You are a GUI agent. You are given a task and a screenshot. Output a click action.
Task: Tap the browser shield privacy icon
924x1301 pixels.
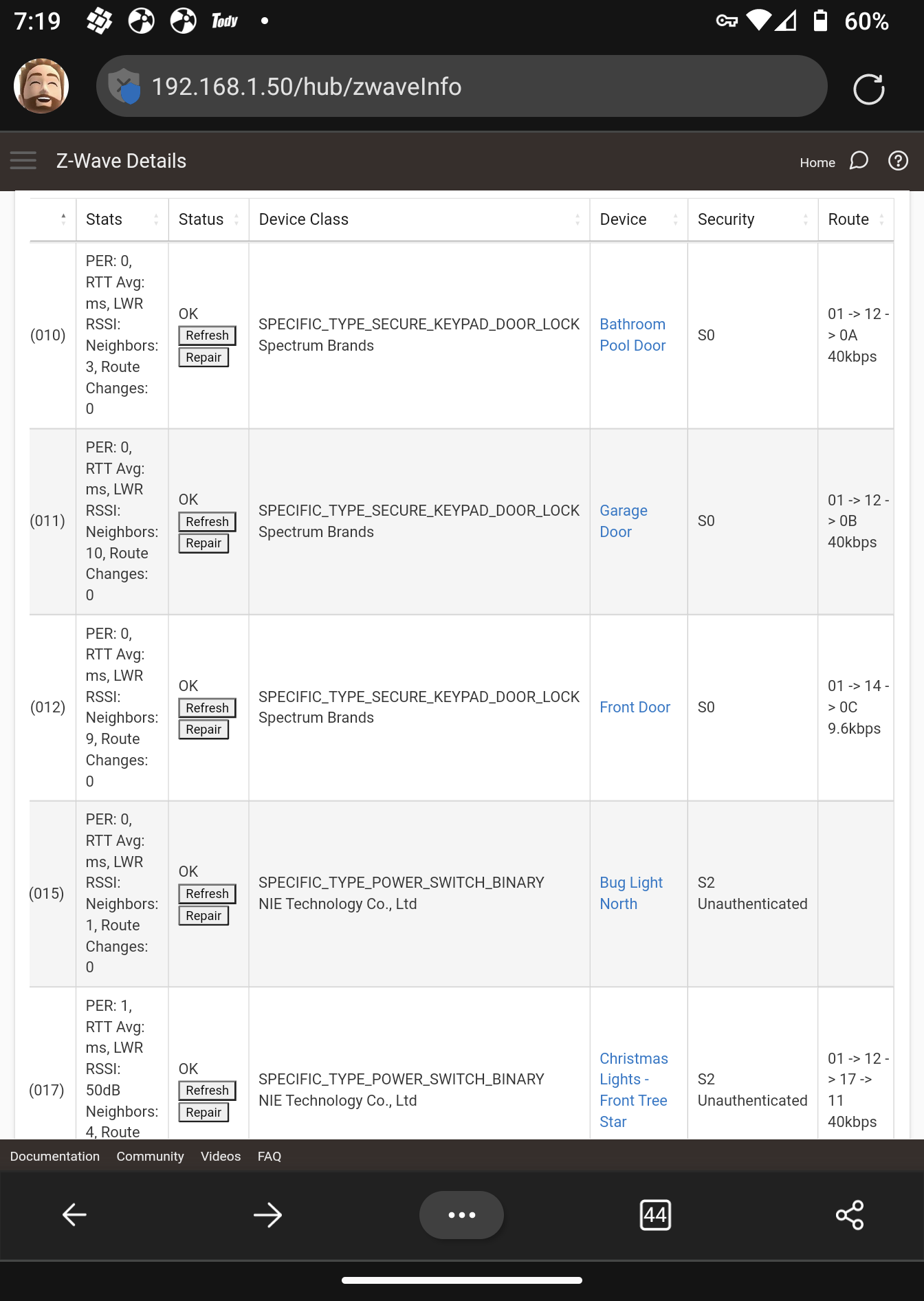tap(124, 87)
